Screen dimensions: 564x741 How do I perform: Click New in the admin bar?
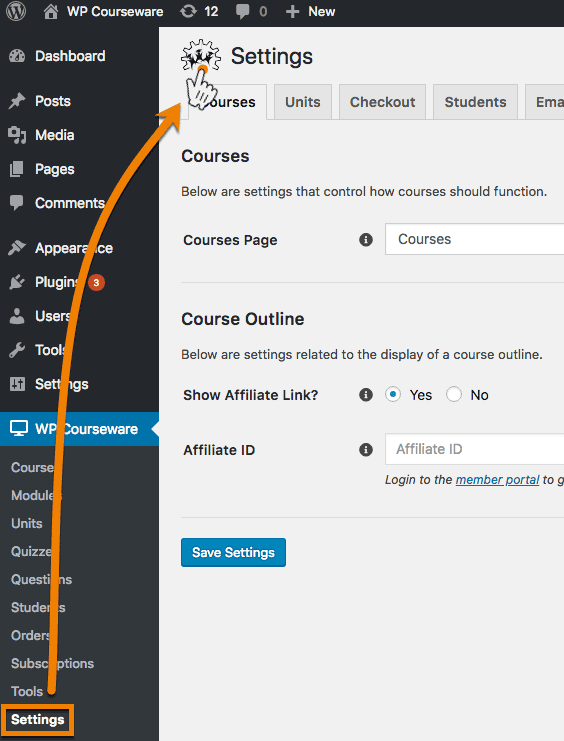coord(321,11)
